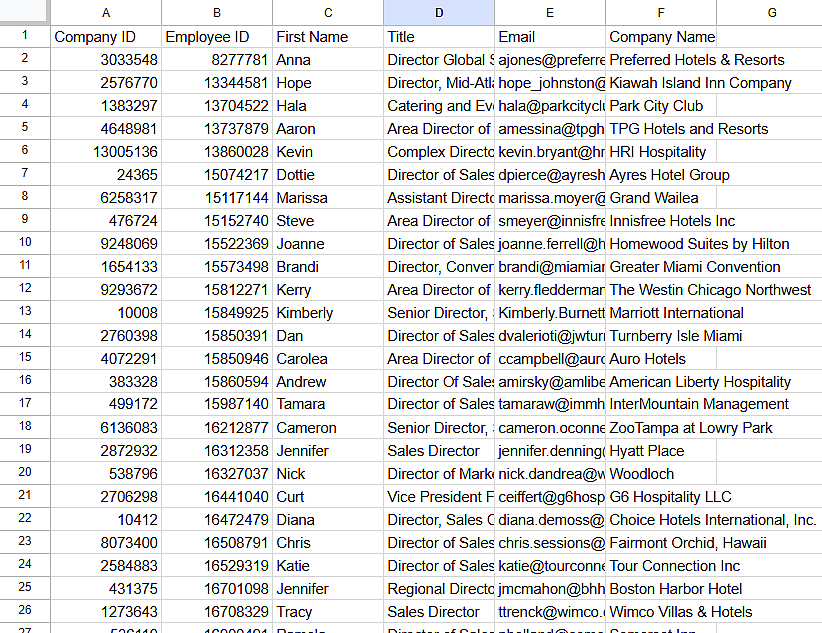This screenshot has height=633, width=822.
Task: Click row 26 header
Action: pyautogui.click(x=23, y=612)
